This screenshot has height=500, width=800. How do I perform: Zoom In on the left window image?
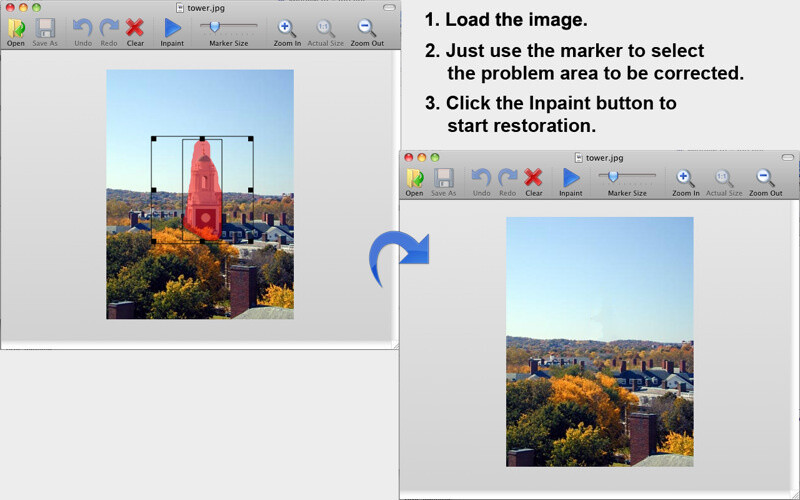click(x=287, y=32)
